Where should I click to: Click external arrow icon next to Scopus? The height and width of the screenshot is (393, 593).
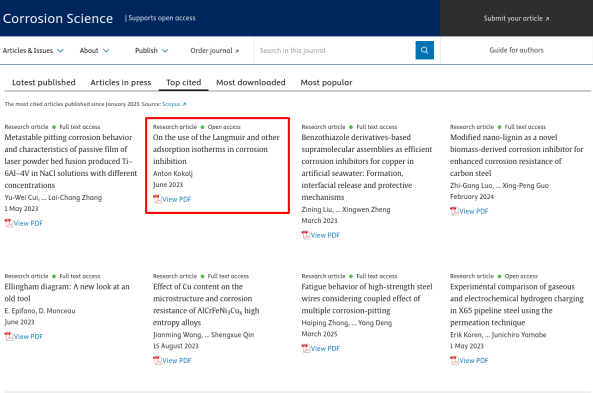(184, 104)
